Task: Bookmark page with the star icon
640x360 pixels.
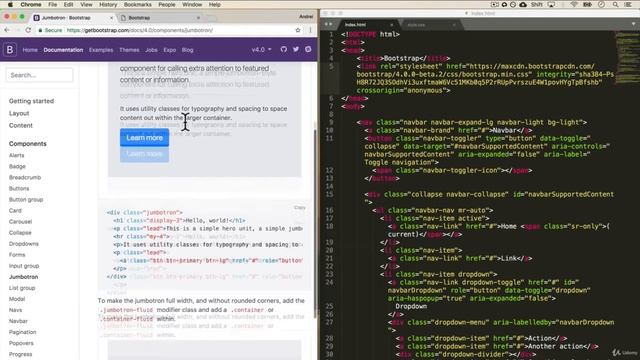Action: [298, 30]
